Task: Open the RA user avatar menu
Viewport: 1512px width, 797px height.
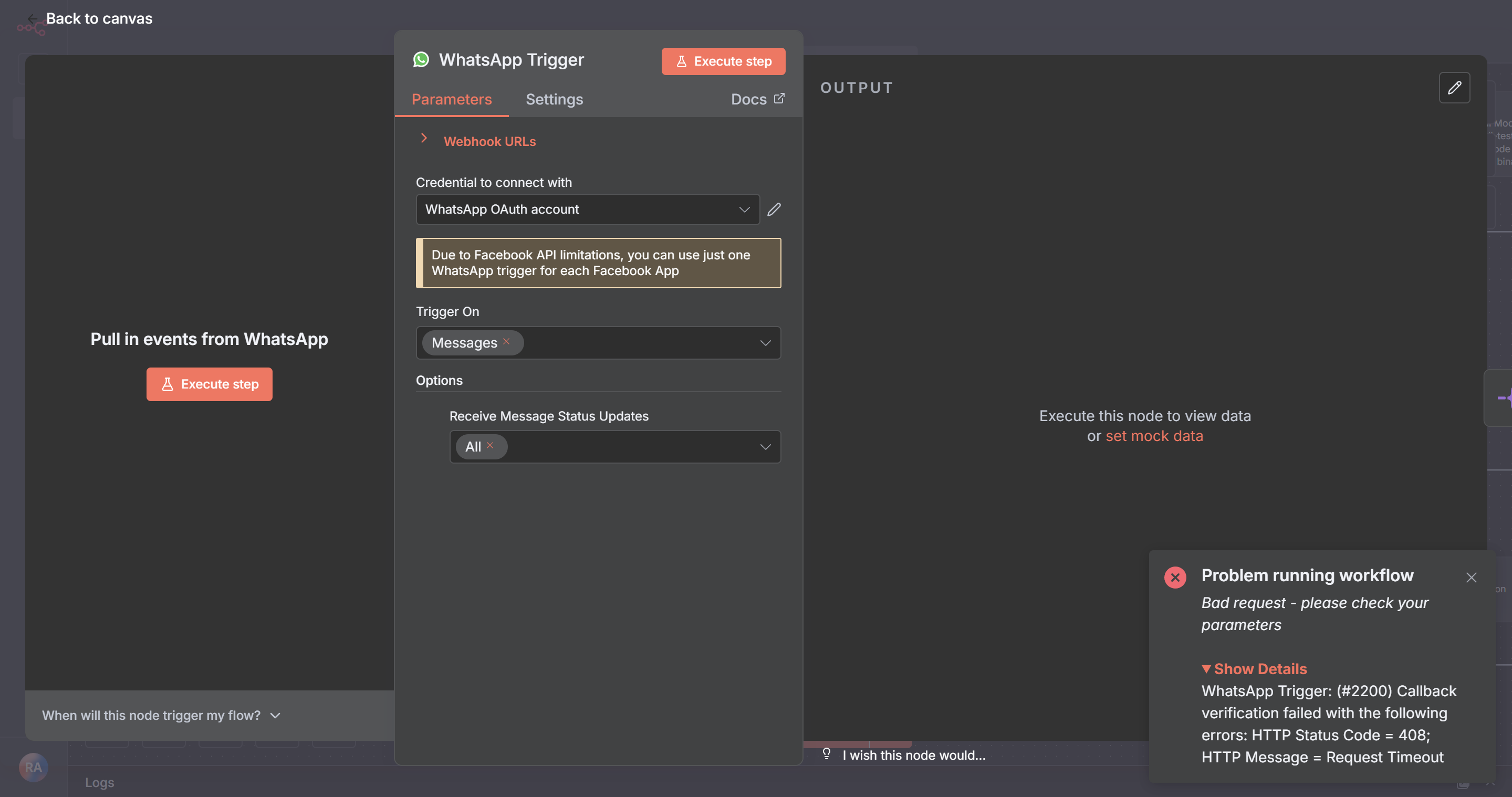Action: point(34,767)
